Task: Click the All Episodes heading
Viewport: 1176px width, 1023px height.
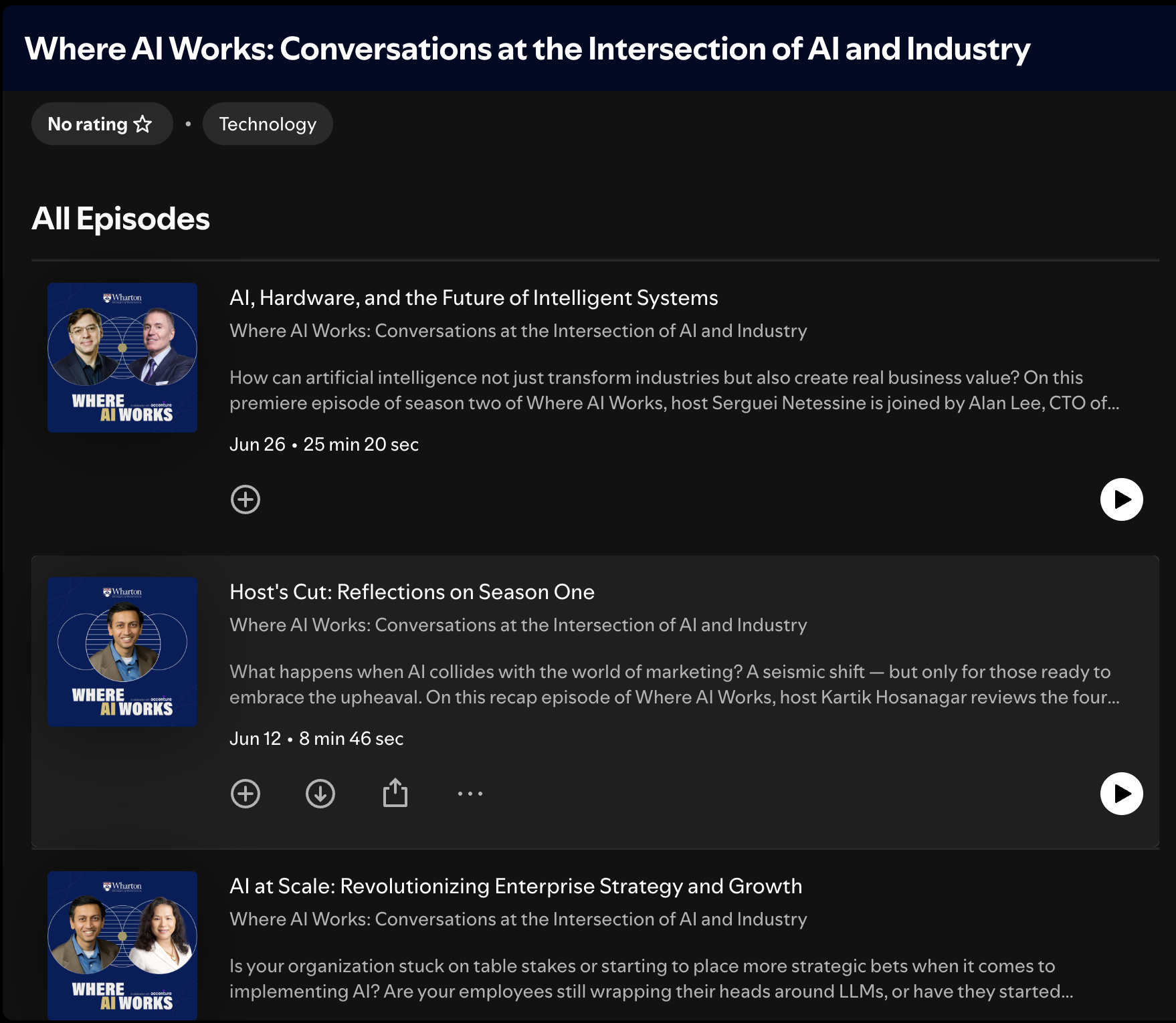Action: point(120,219)
